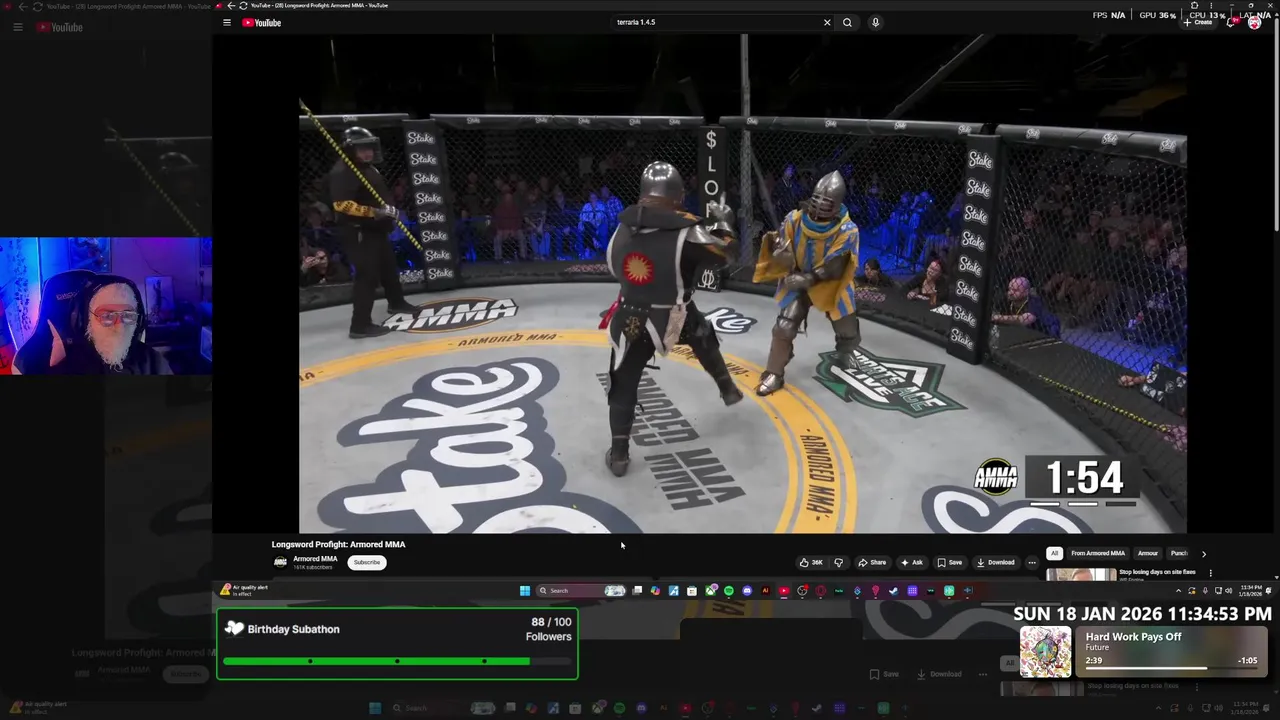The height and width of the screenshot is (720, 1280).
Task: Open the Armored MMA channel name link
Action: [315, 559]
